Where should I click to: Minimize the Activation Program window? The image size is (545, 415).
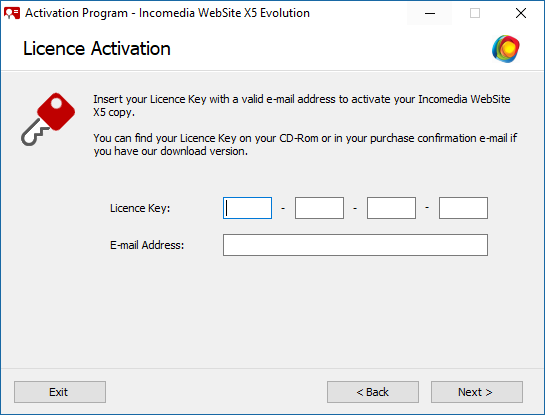click(430, 13)
